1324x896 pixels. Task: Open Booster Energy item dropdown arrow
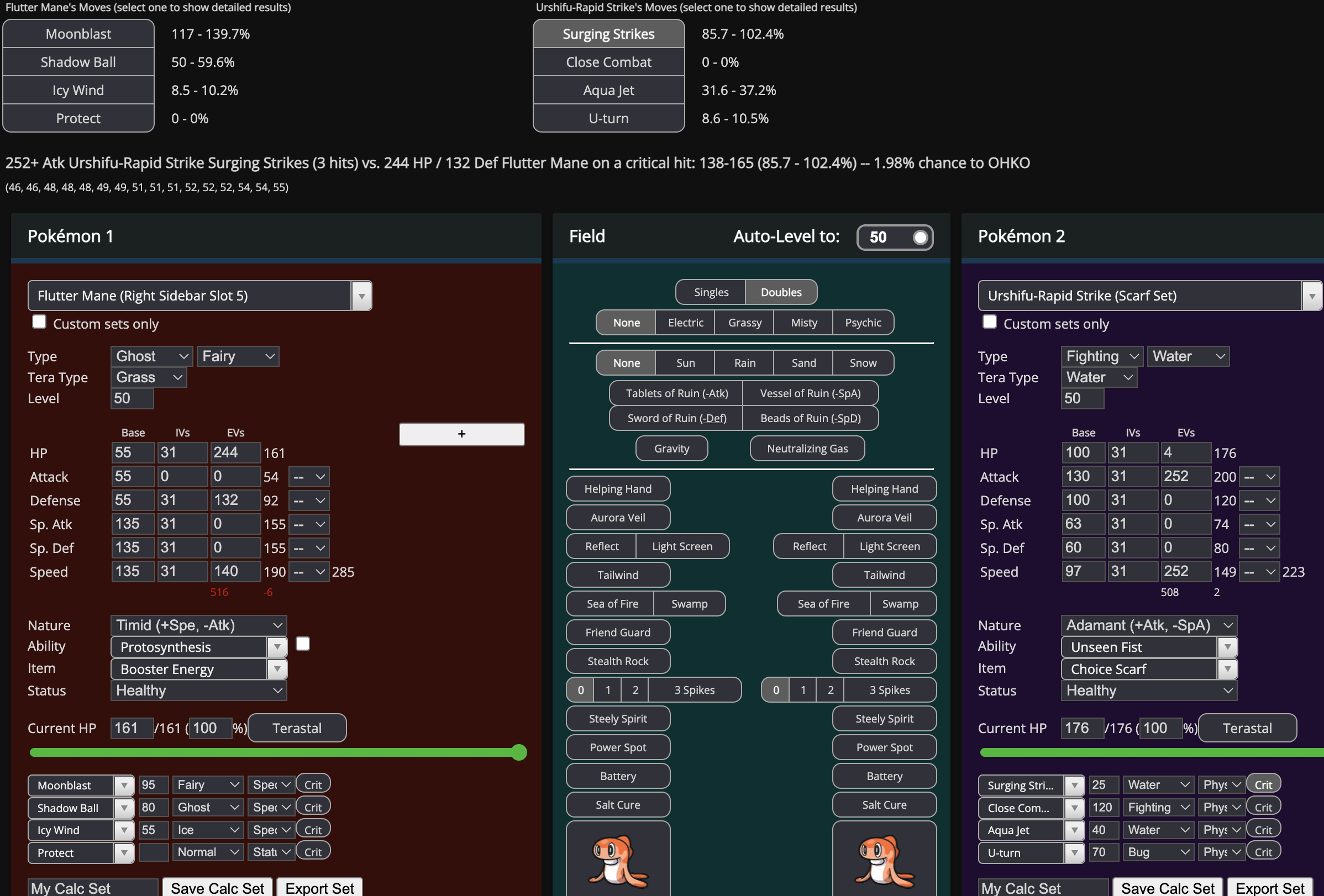pos(277,669)
